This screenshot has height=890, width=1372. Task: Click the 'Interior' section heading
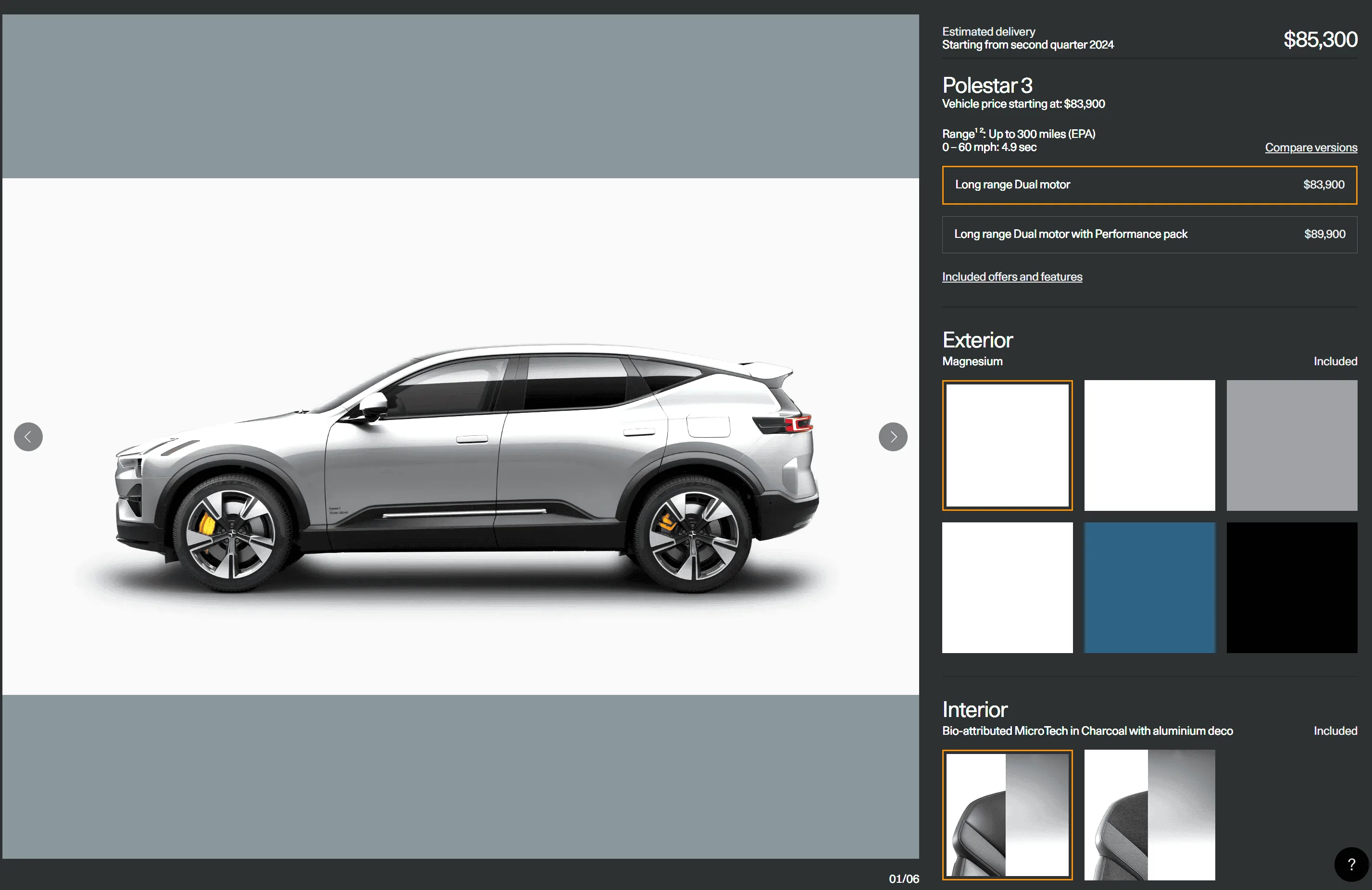pos(974,710)
